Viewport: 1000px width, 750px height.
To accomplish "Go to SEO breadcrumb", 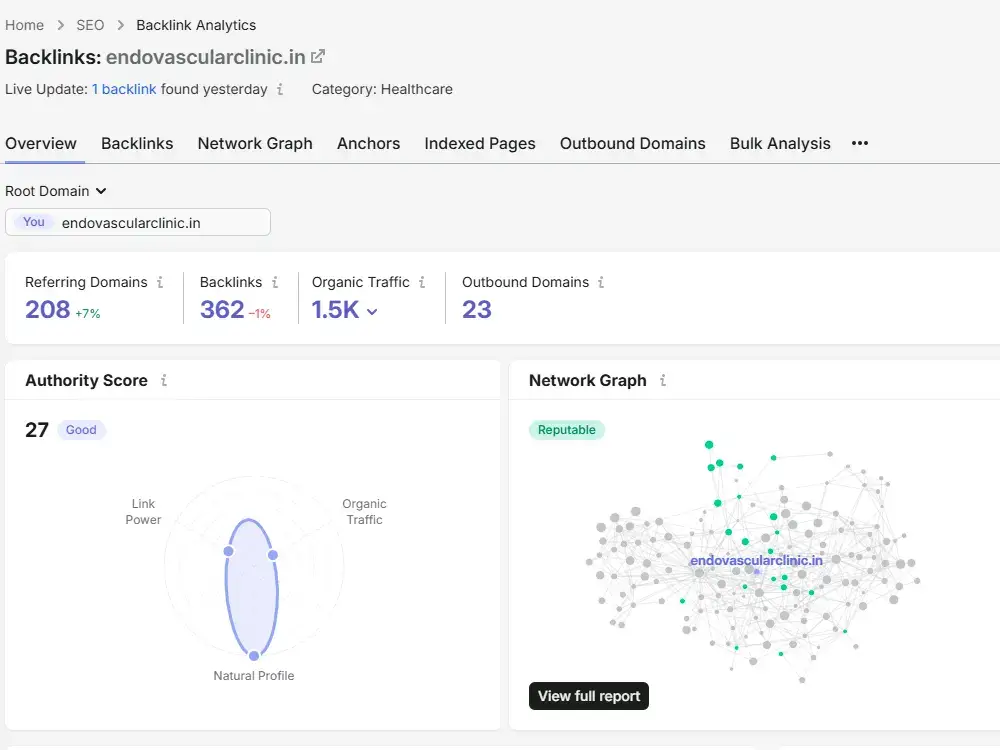I will pyautogui.click(x=90, y=25).
